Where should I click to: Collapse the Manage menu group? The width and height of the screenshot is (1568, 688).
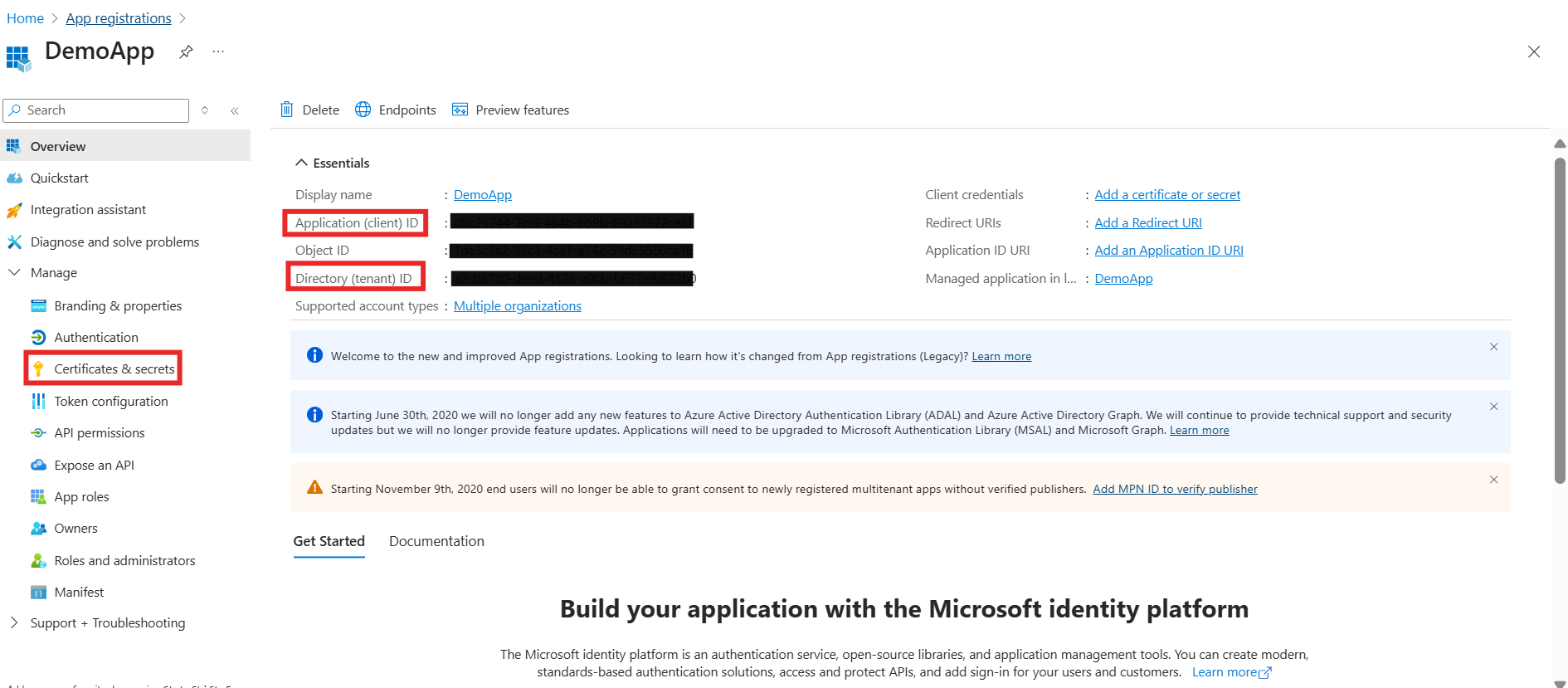14,272
